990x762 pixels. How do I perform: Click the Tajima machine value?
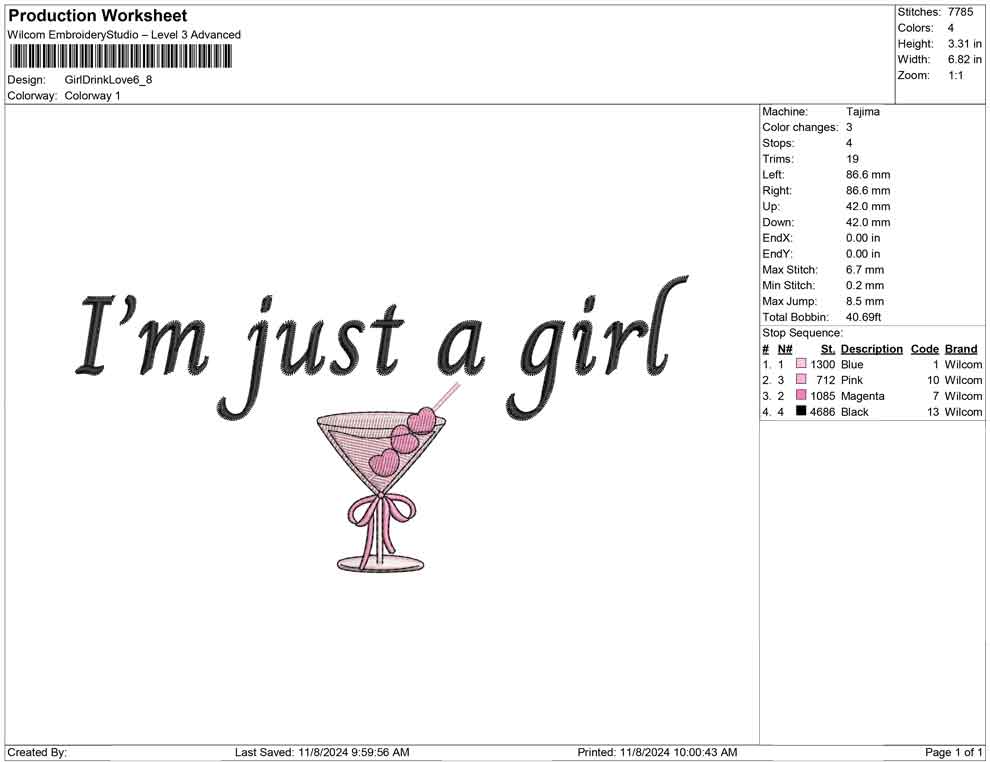click(863, 112)
